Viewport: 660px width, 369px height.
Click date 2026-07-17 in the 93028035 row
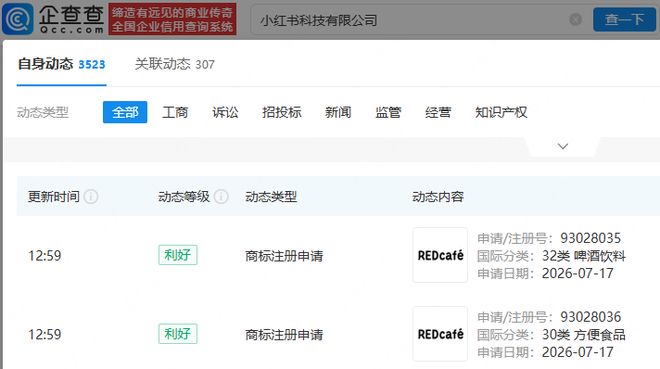pyautogui.click(x=578, y=273)
